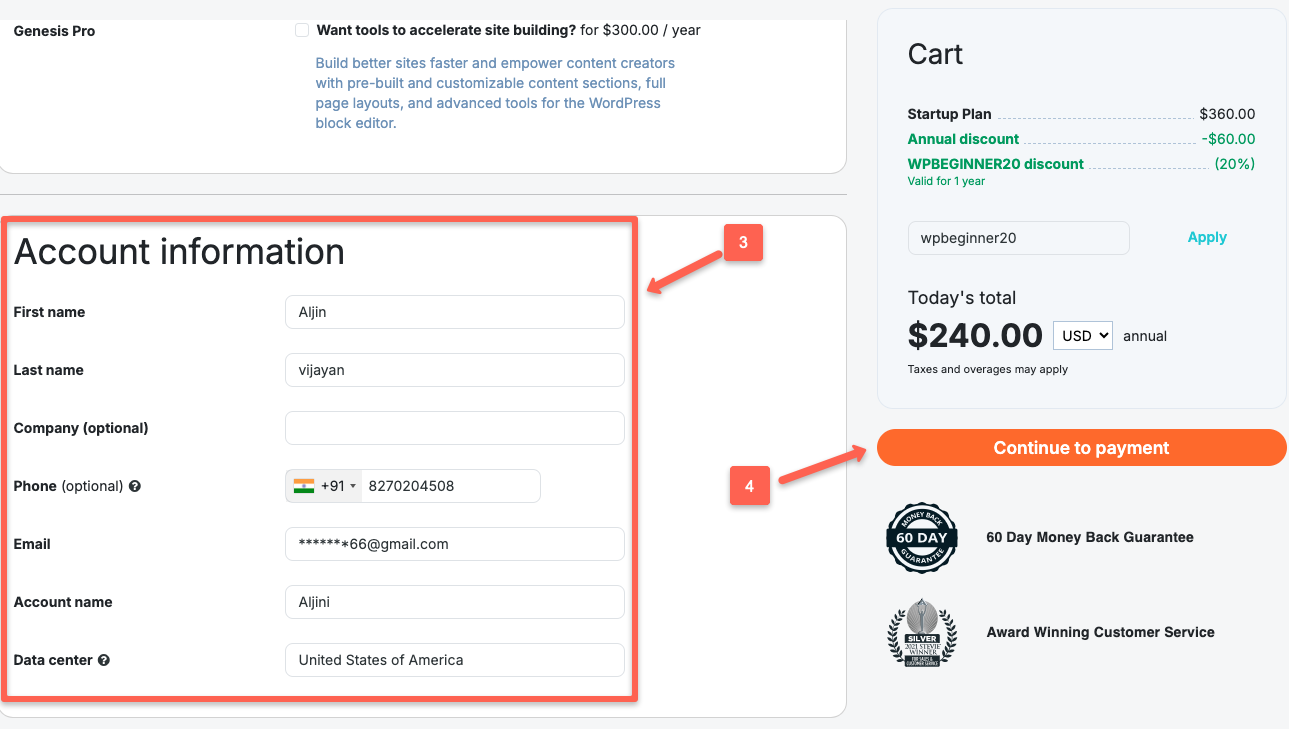Screen dimensions: 1289x729
Task: Click the numbered step 3 marker
Action: tap(744, 242)
